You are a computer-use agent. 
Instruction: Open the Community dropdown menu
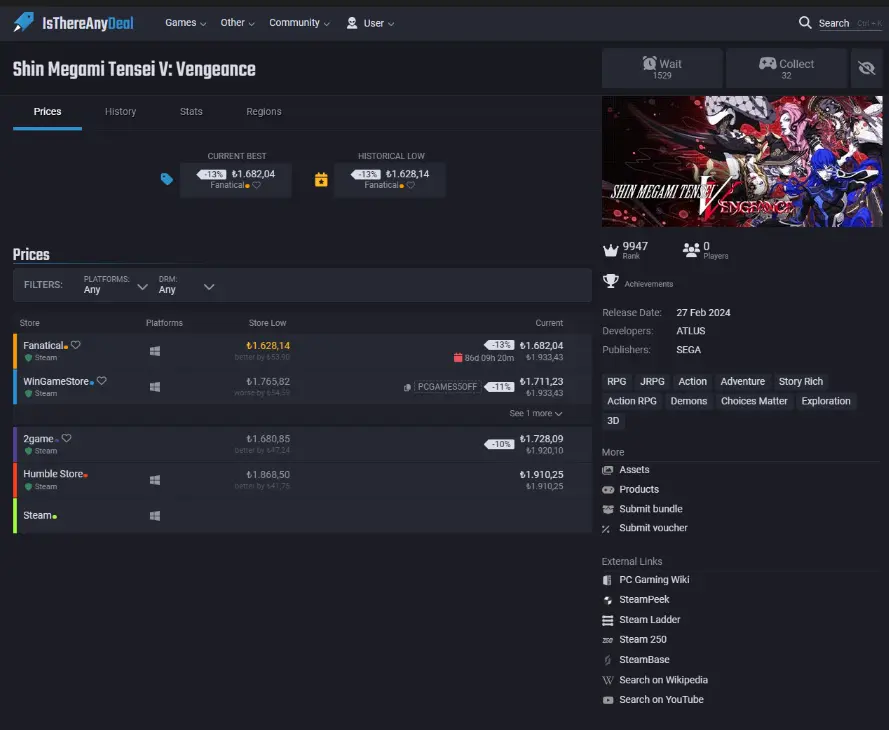(299, 23)
